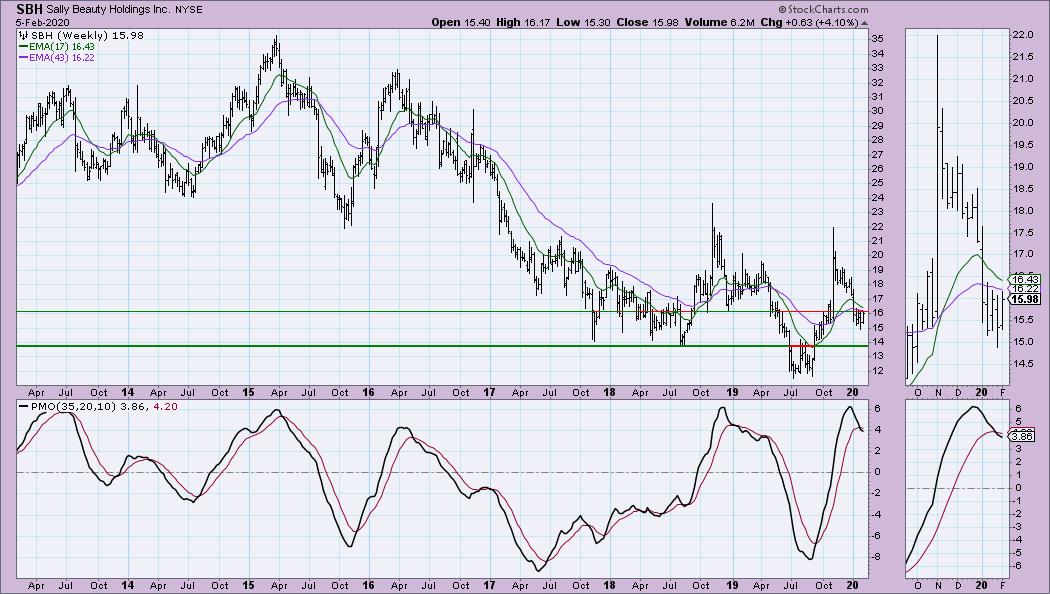
Task: Click the SBH (Weekly) 15.98 legend entry
Action: click(88, 35)
